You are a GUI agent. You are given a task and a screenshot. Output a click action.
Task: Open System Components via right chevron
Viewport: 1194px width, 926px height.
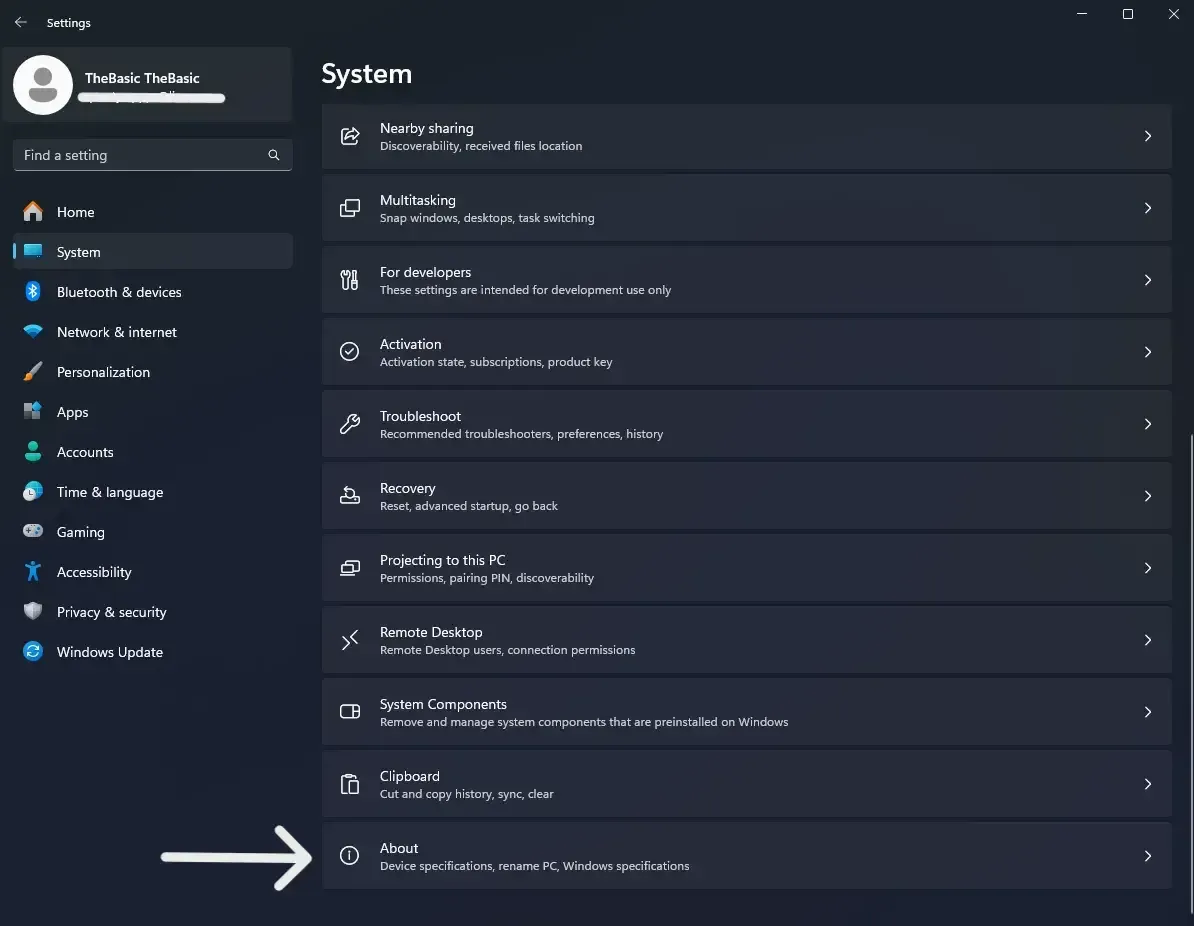[1148, 712]
